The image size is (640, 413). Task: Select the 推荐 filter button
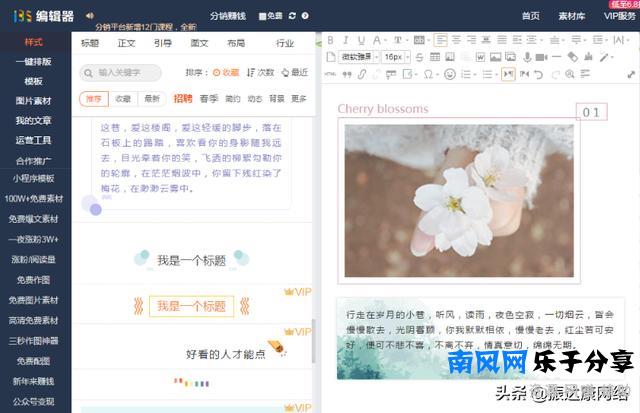click(x=94, y=99)
